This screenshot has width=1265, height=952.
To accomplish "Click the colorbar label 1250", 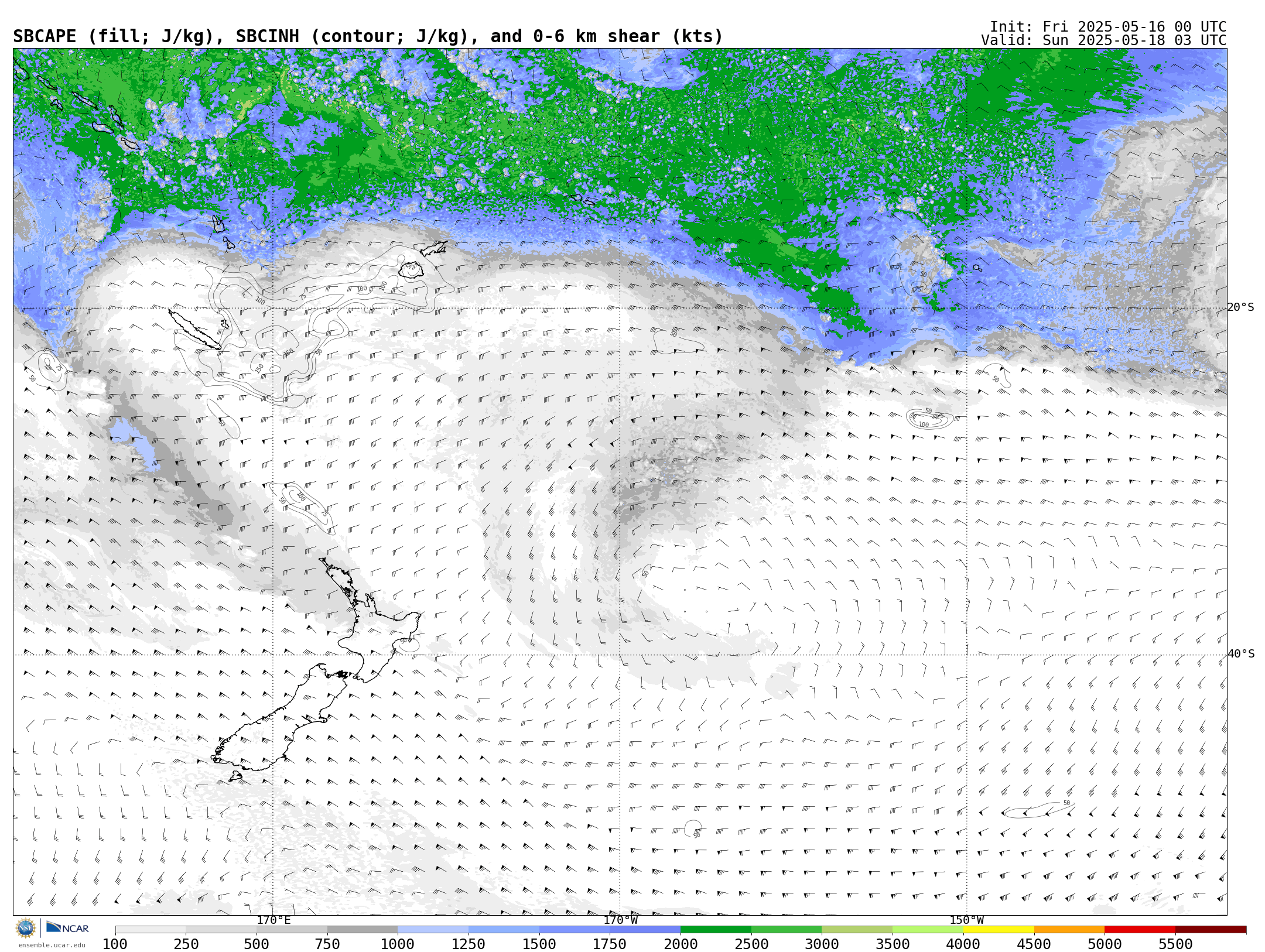I will coord(469,944).
